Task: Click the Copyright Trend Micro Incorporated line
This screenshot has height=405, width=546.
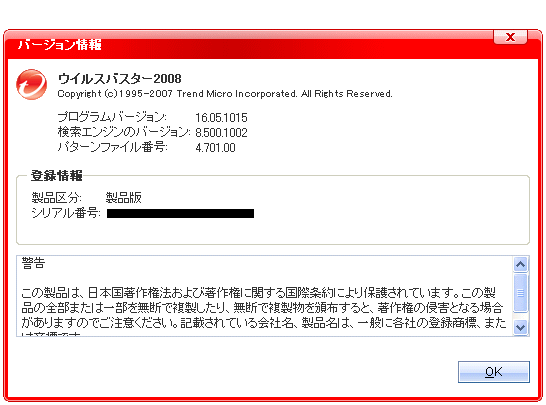Action: tap(225, 94)
